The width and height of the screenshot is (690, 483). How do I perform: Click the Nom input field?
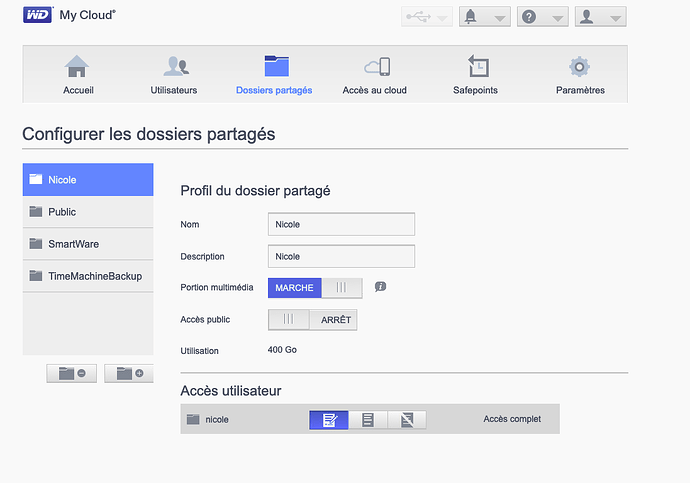[x=341, y=224]
